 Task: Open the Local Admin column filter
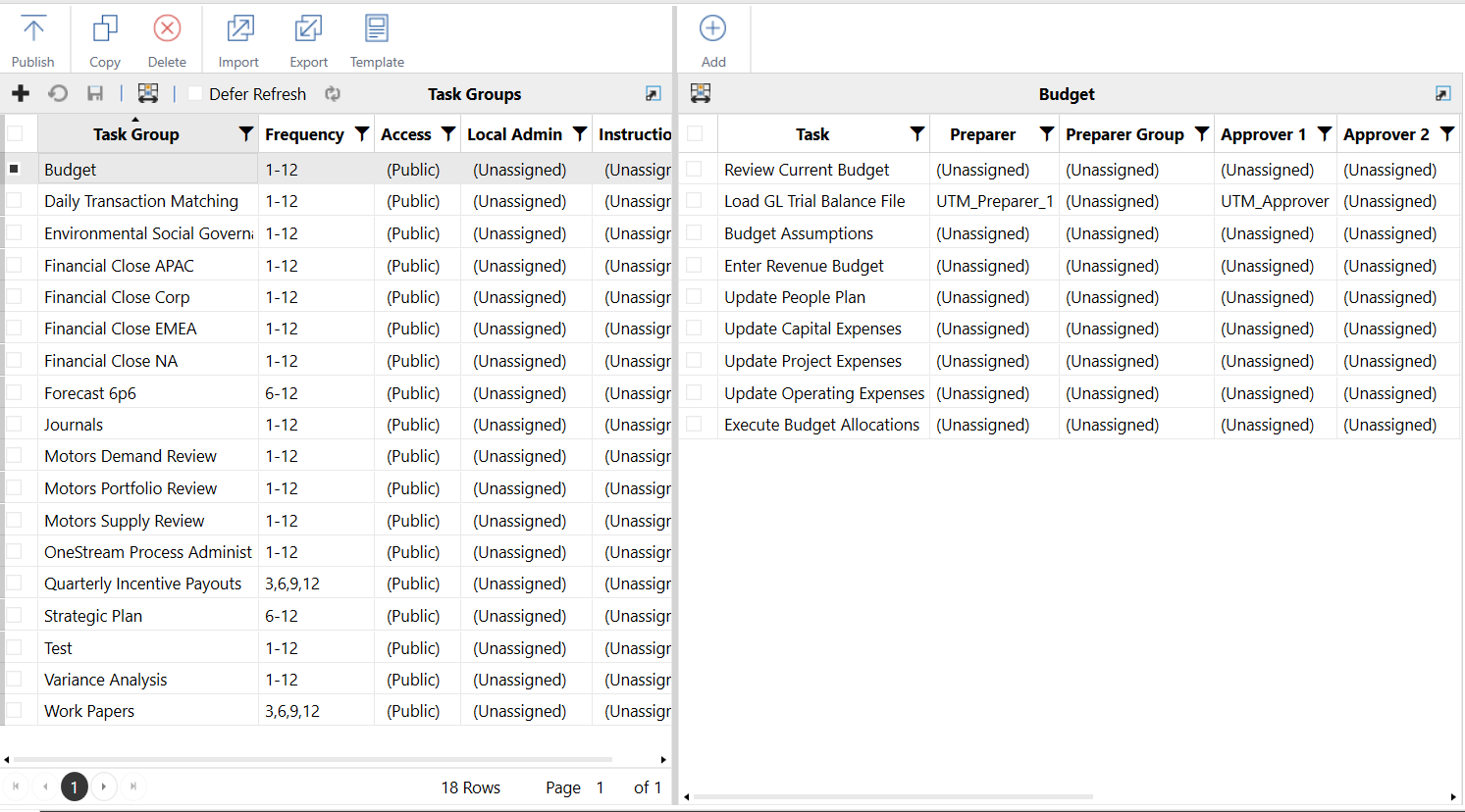(x=580, y=133)
